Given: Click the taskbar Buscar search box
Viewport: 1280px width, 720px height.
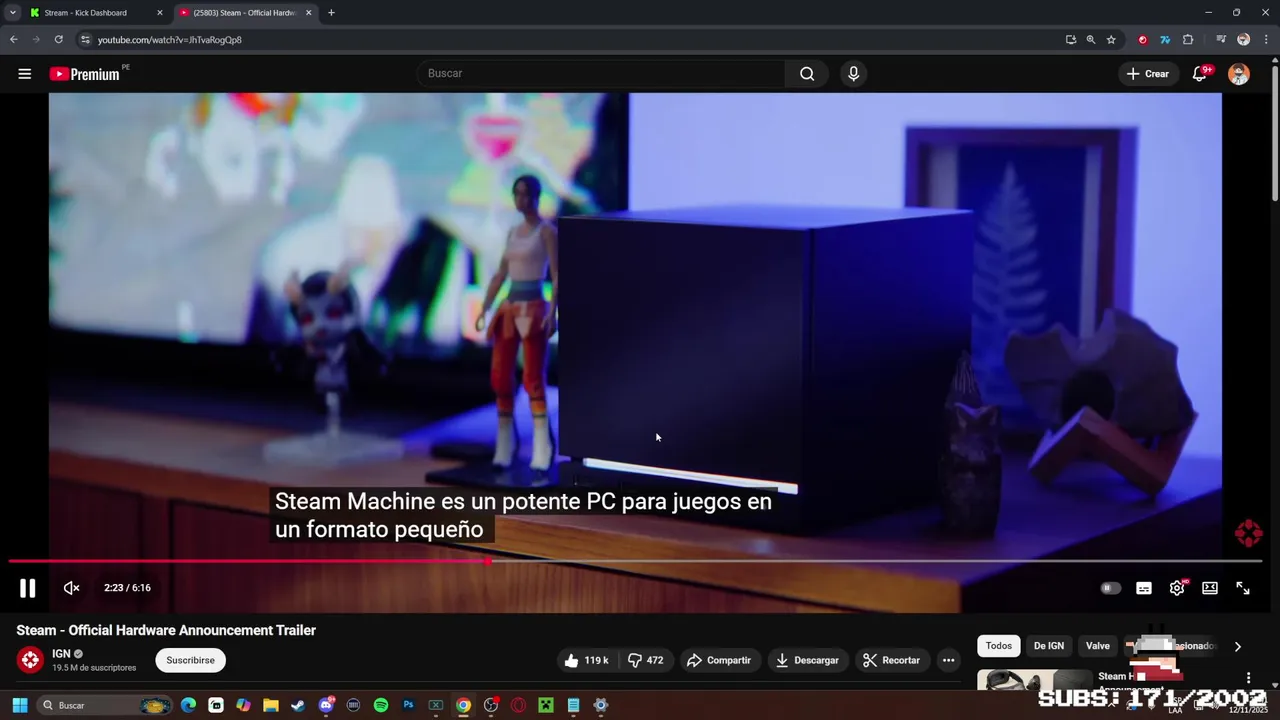Looking at the screenshot, I should pyautogui.click(x=105, y=706).
